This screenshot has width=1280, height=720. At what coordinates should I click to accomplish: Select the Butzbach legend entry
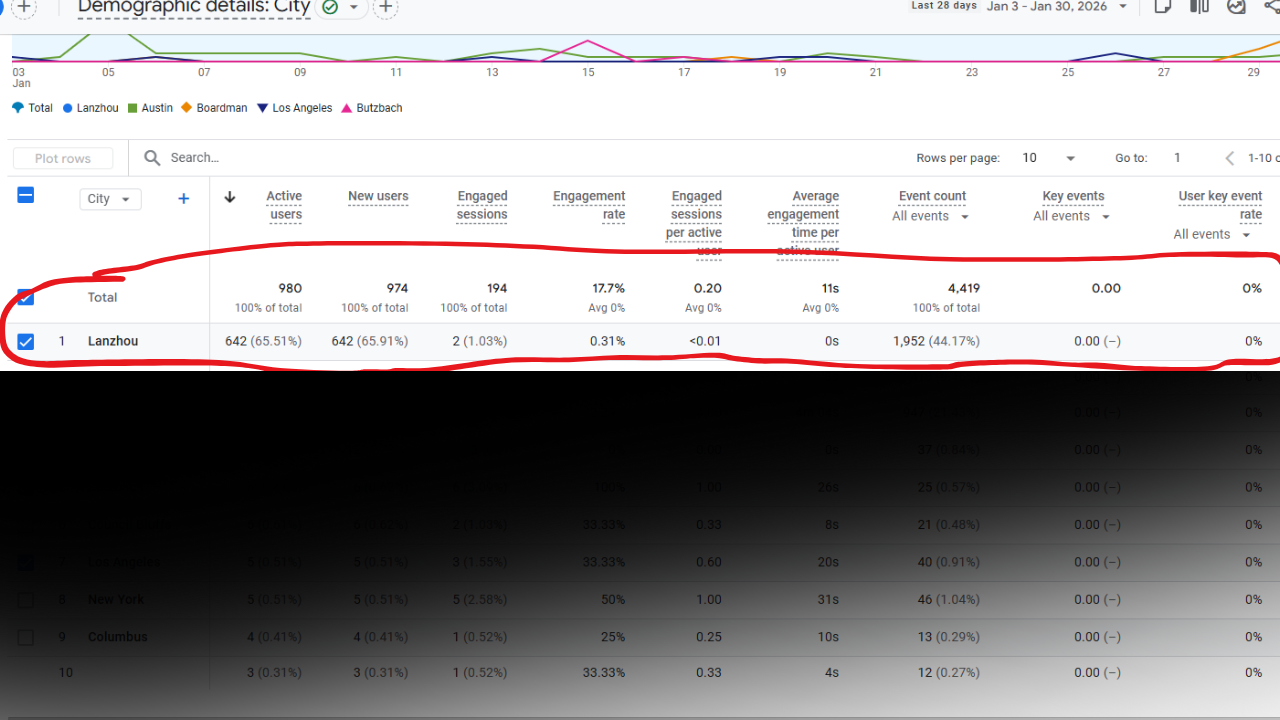tap(372, 108)
